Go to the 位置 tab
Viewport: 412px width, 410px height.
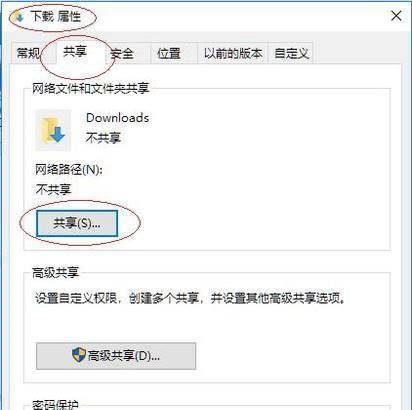pos(169,53)
